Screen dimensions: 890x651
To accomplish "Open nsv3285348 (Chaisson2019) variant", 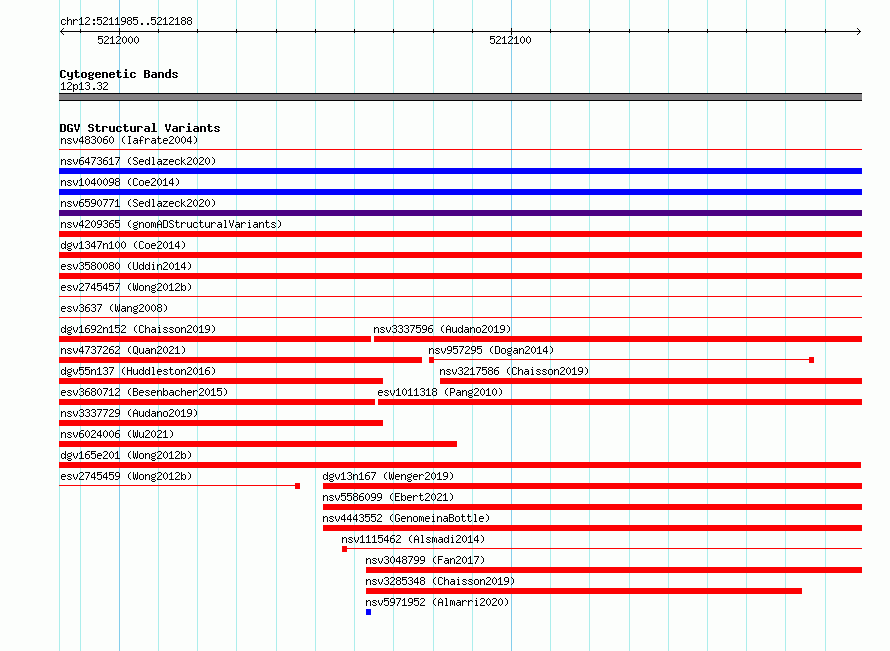I will click(440, 581).
